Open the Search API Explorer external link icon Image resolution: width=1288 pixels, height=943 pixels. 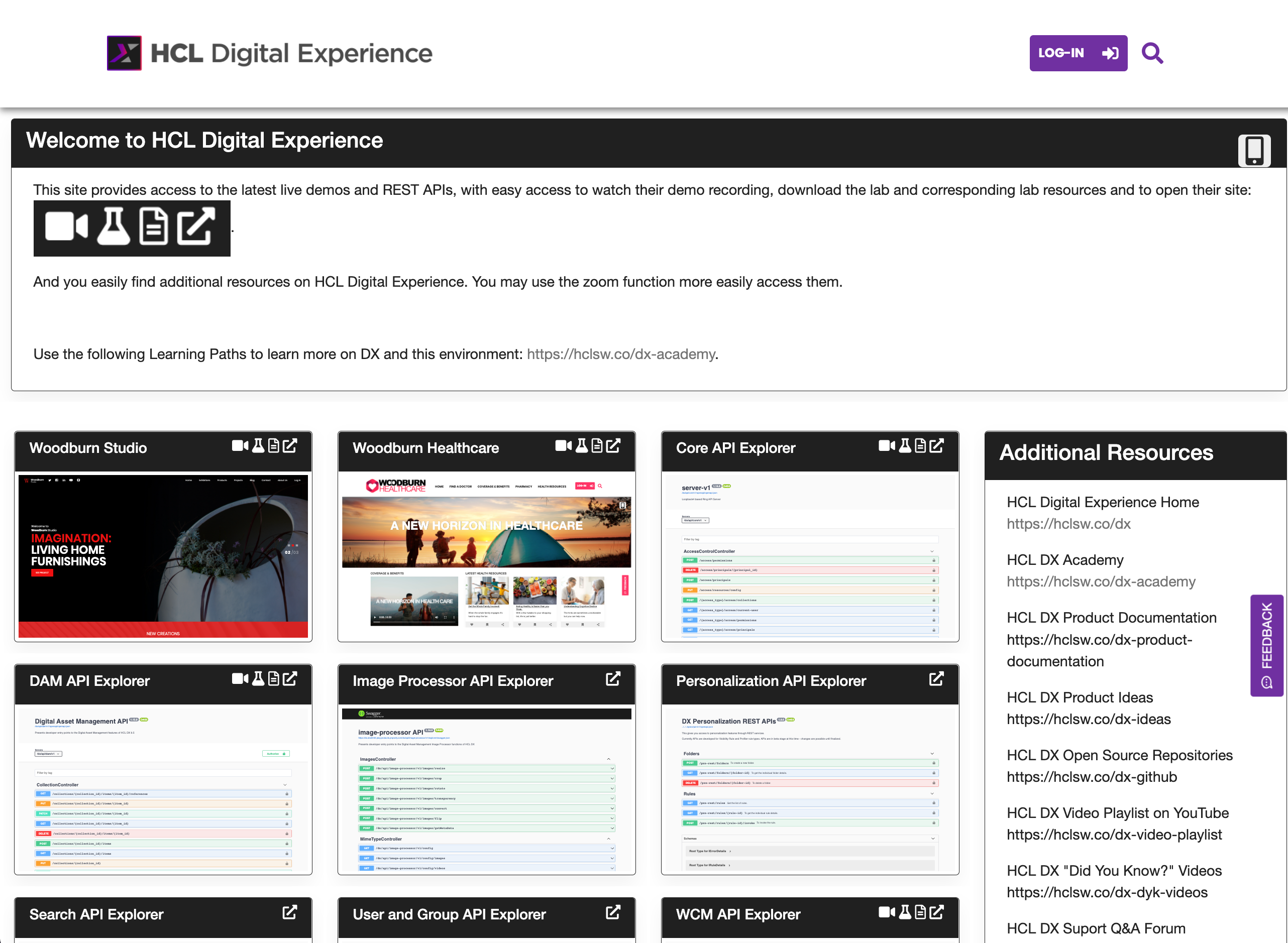[290, 912]
